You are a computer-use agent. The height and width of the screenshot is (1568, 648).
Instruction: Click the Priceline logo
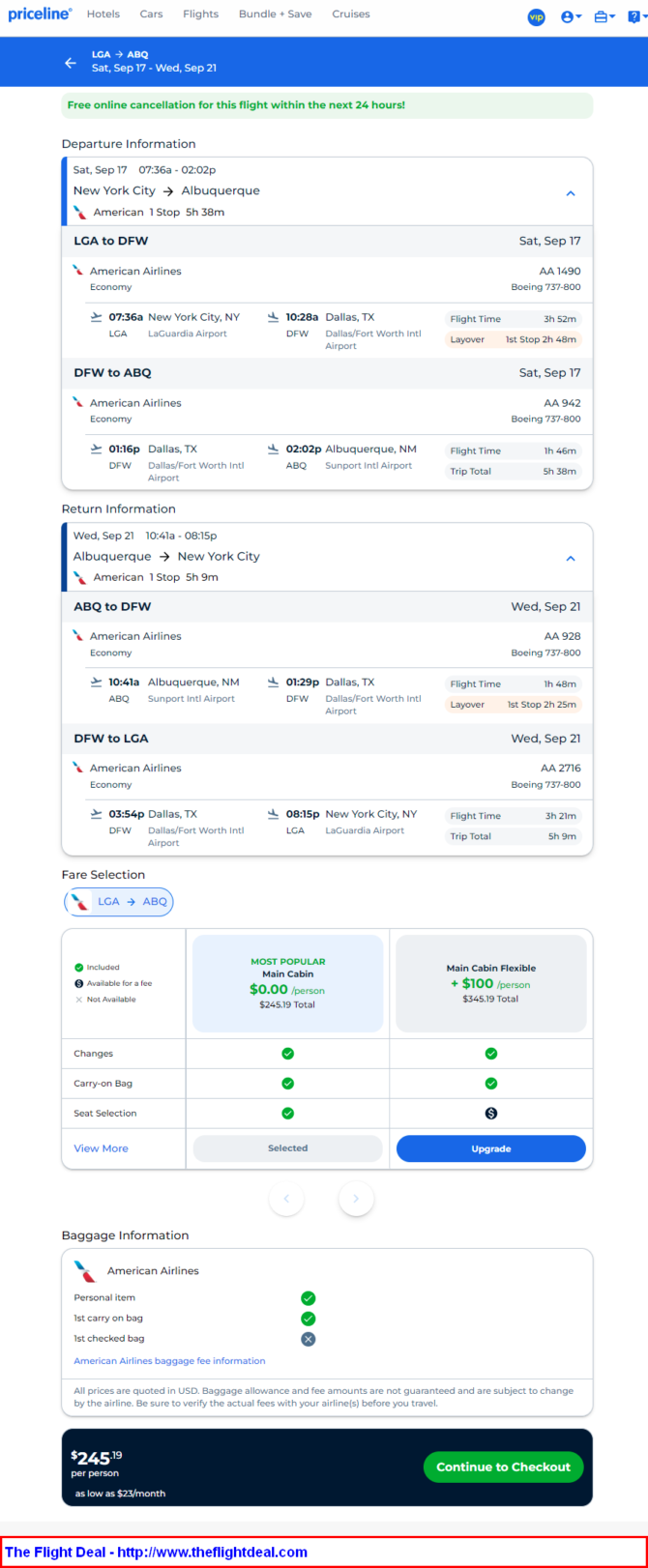(40, 15)
